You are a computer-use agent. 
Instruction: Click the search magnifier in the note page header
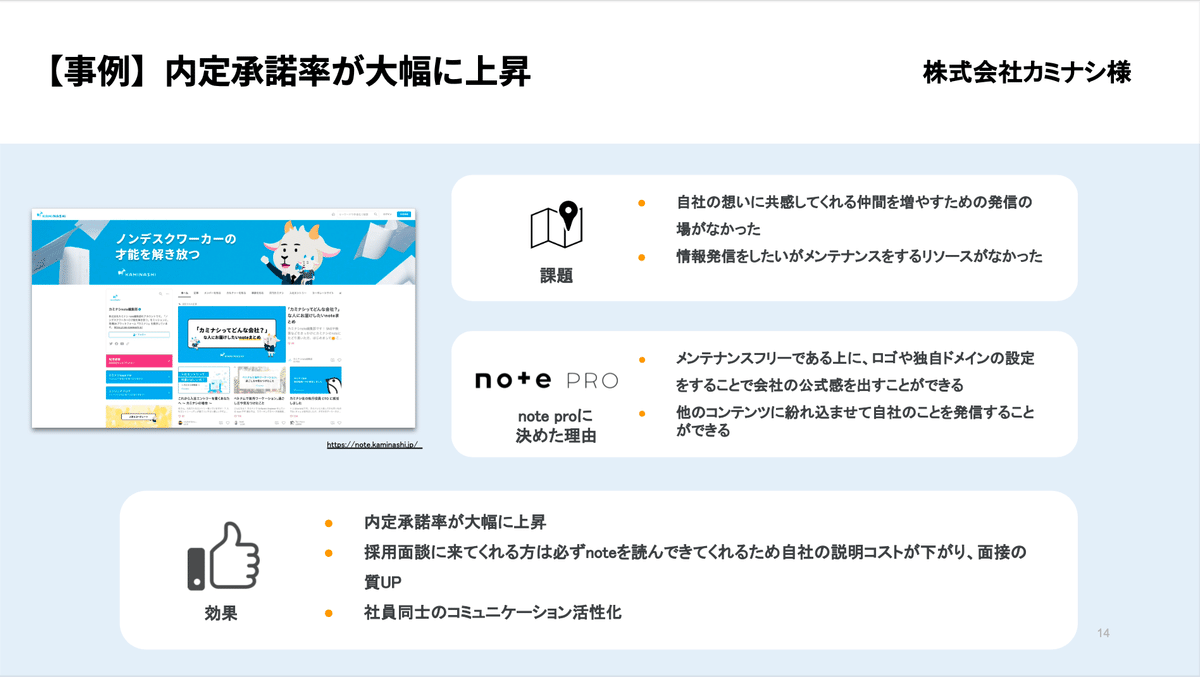(375, 214)
